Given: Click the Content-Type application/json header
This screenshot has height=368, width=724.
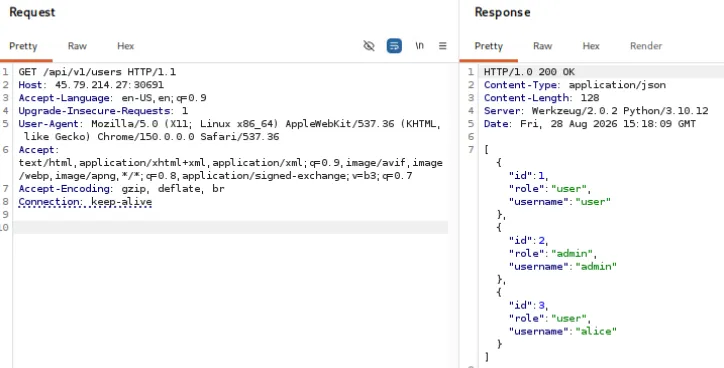Looking at the screenshot, I should tap(575, 85).
